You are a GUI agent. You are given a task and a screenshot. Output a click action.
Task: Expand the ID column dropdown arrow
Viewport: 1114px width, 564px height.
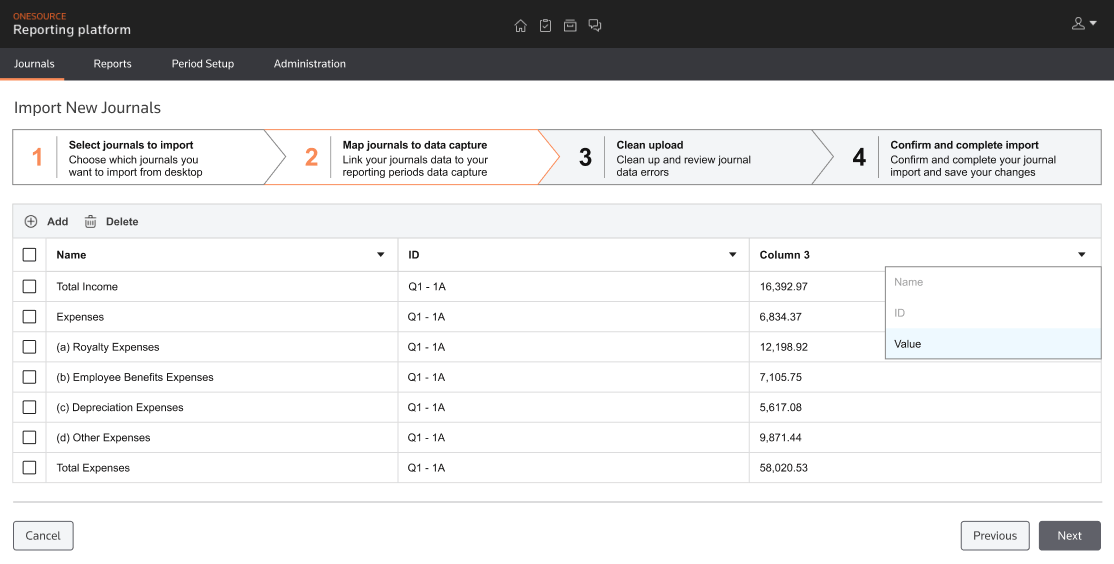[x=732, y=255]
